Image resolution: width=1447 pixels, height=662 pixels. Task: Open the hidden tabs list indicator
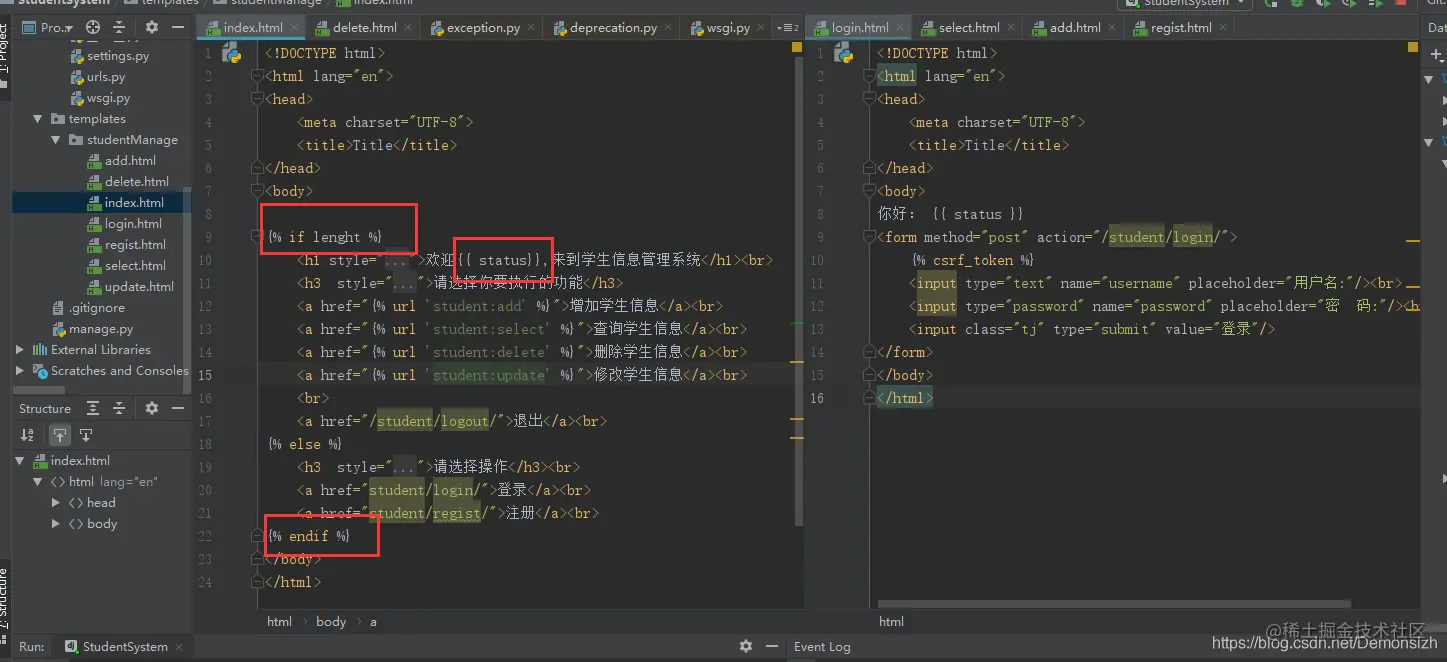click(788, 28)
